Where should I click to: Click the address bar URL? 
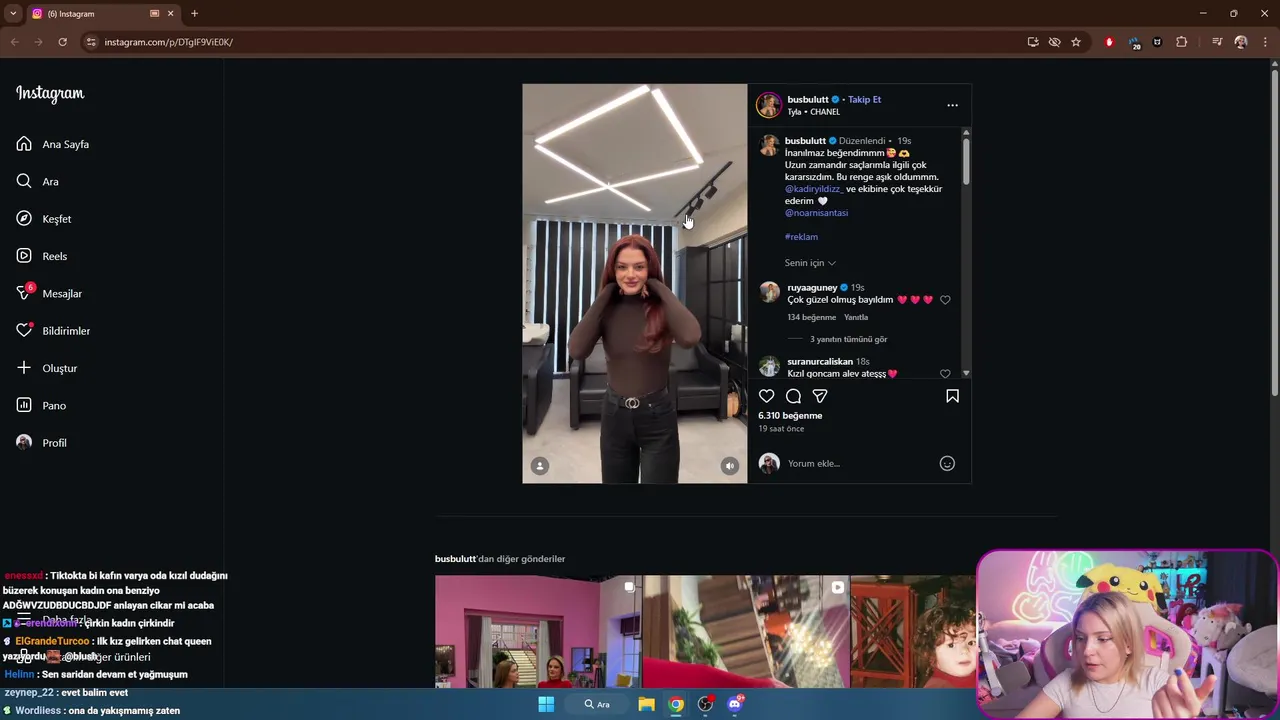pyautogui.click(x=168, y=42)
